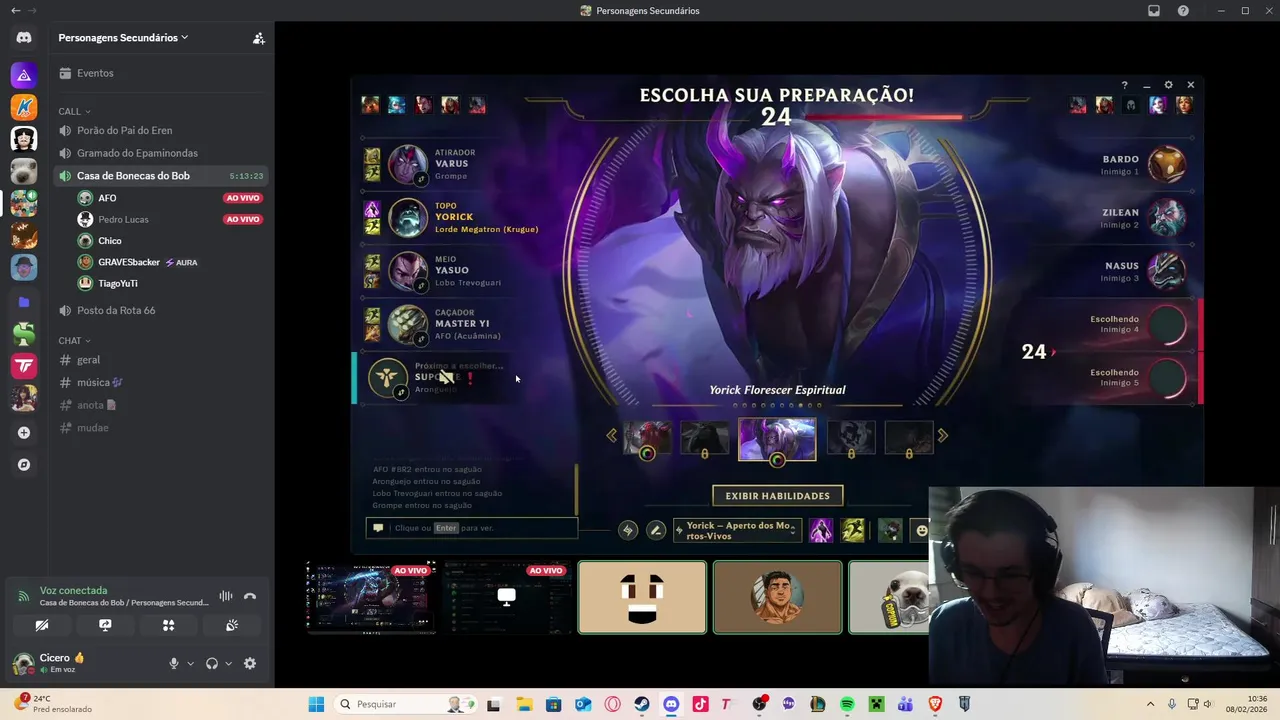The width and height of the screenshot is (1280, 720).
Task: Open headphone output options arrow
Action: click(x=228, y=663)
